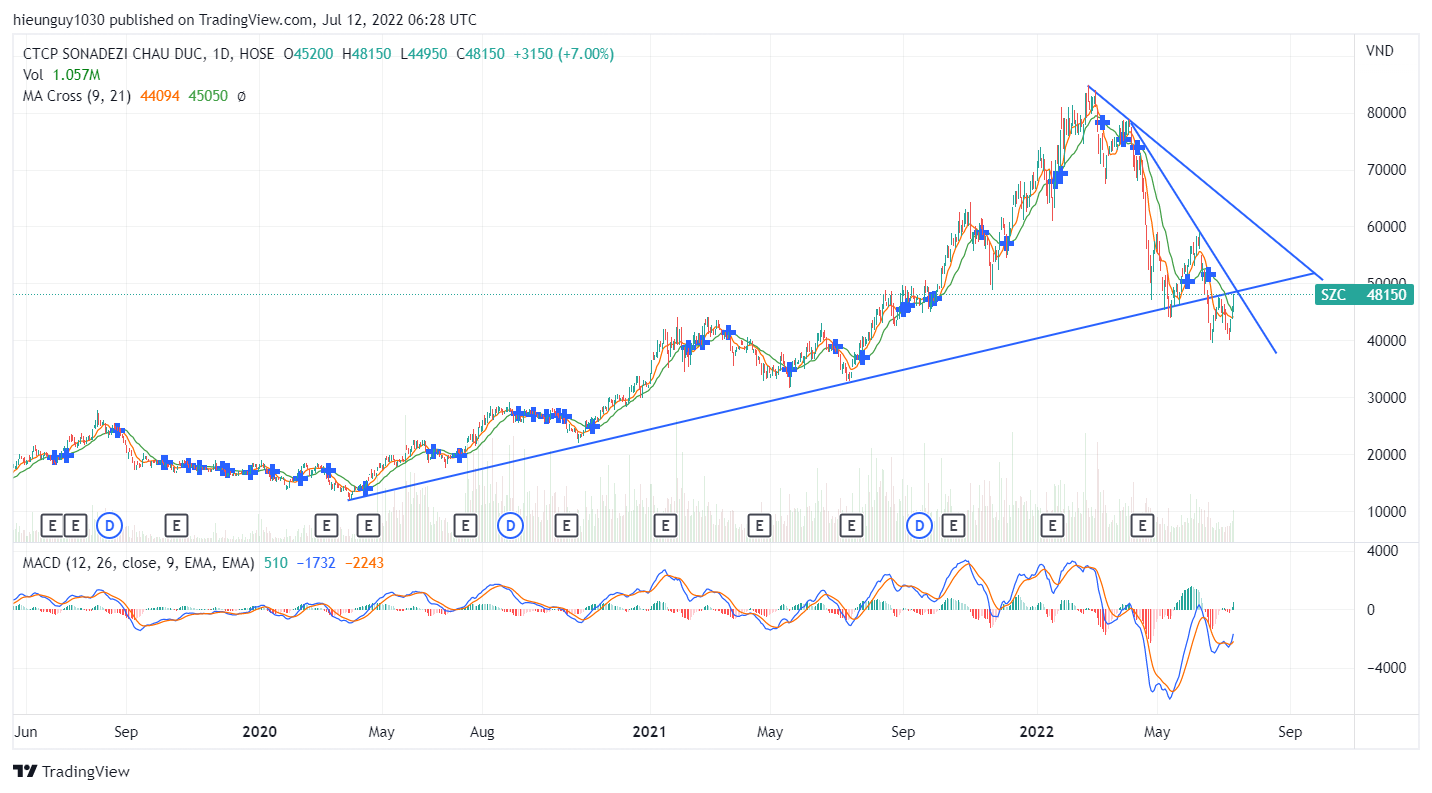Click the 60000 price axis label
This screenshot has width=1432, height=793.
pos(1387,227)
